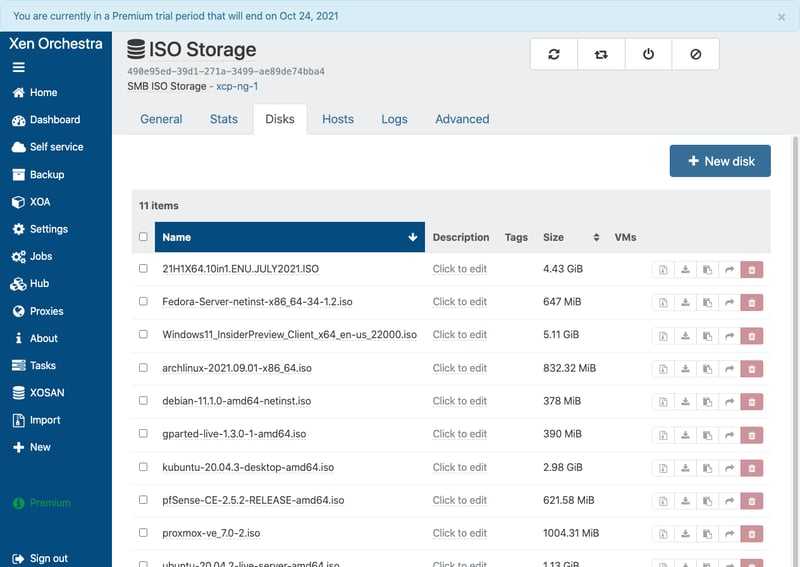Tick the select-all checkbox in table header
This screenshot has height=567, width=800.
coord(143,237)
